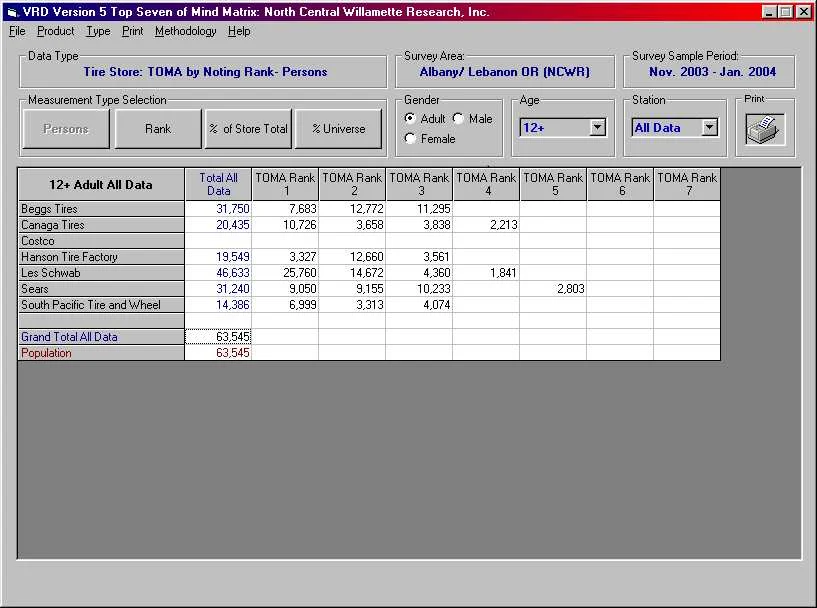Viewport: 817px width, 608px height.
Task: Select the Costco row header
Action: tap(101, 241)
